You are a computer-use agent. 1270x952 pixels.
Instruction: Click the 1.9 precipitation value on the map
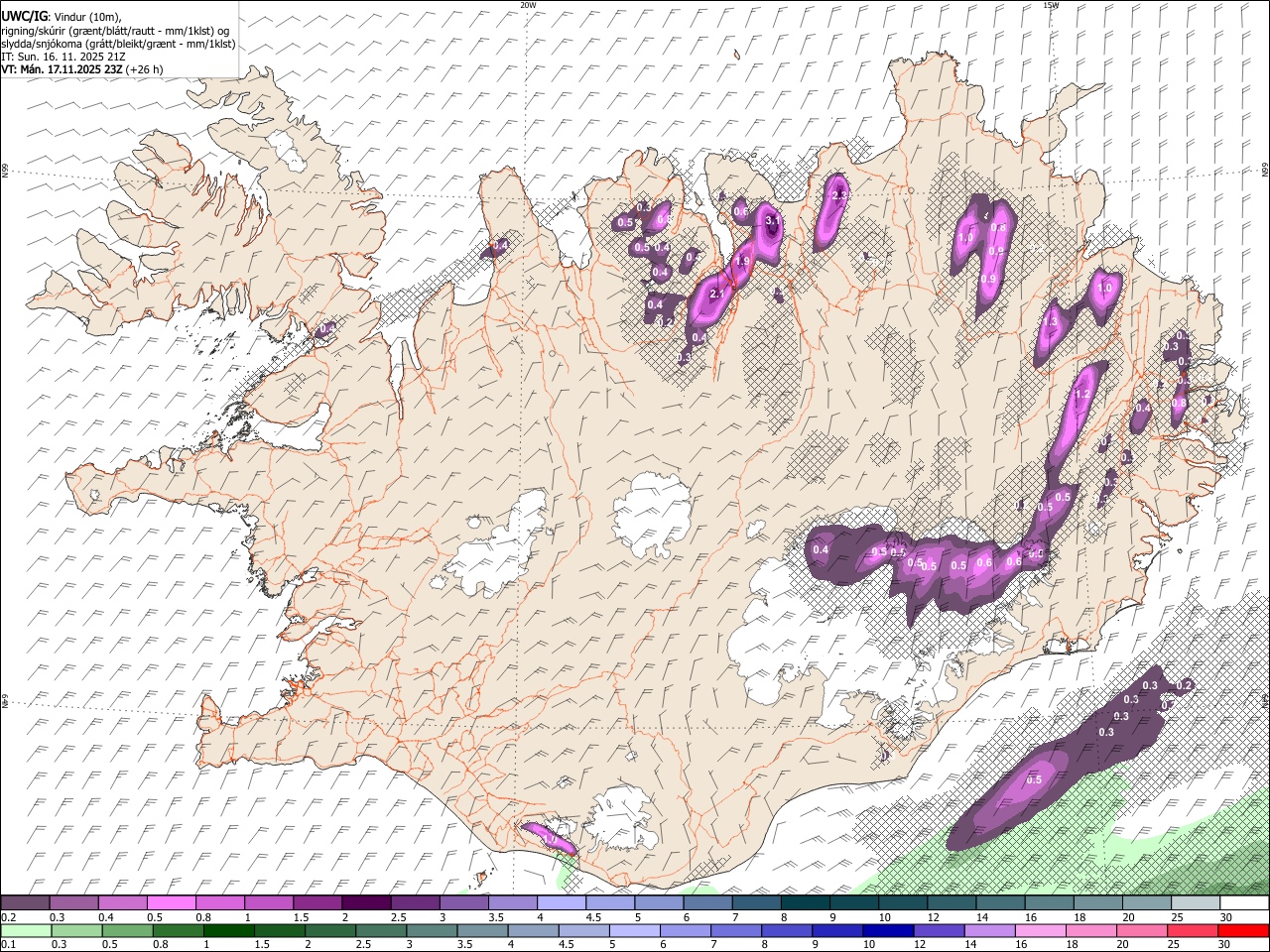(x=742, y=262)
